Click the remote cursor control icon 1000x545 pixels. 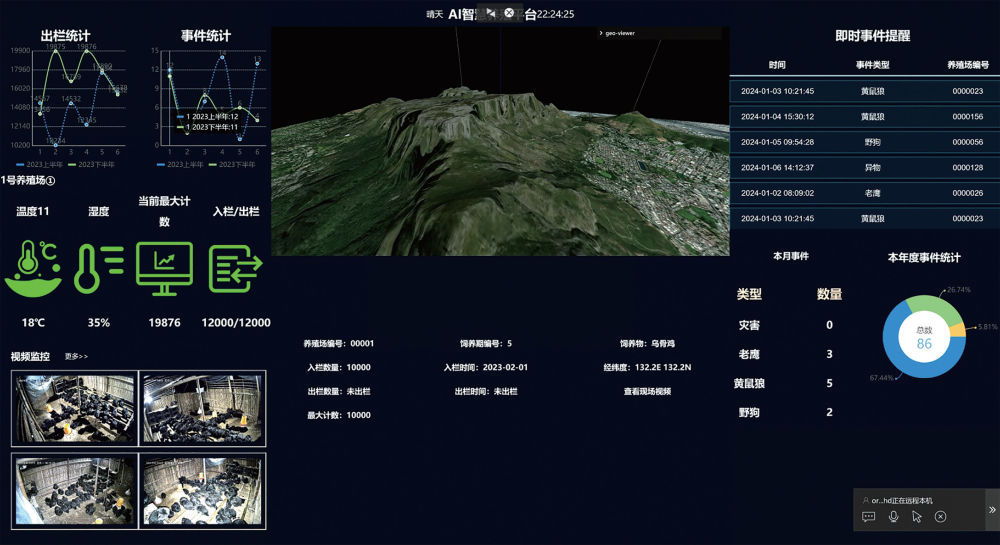coord(917,517)
